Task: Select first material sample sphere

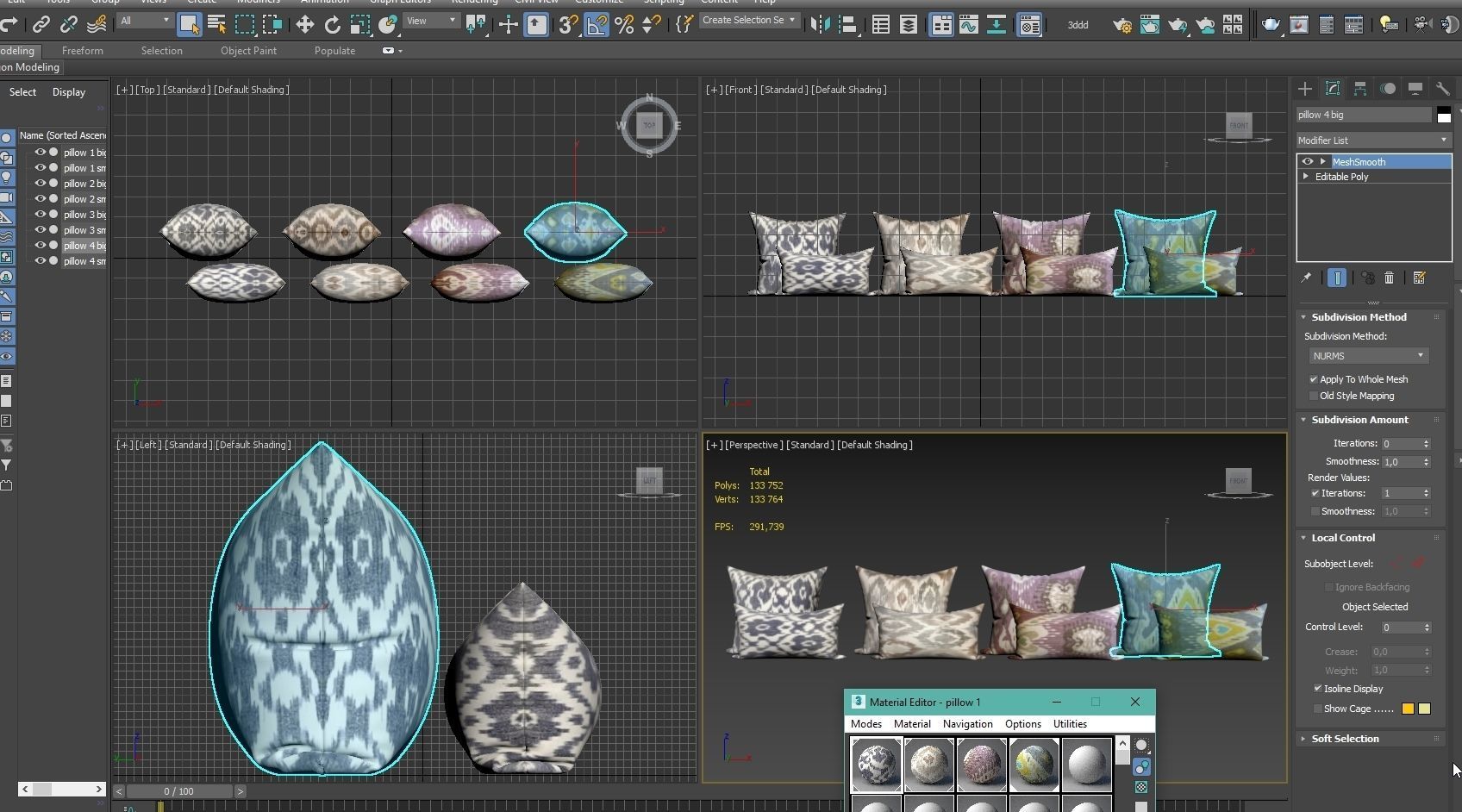Action: [876, 764]
